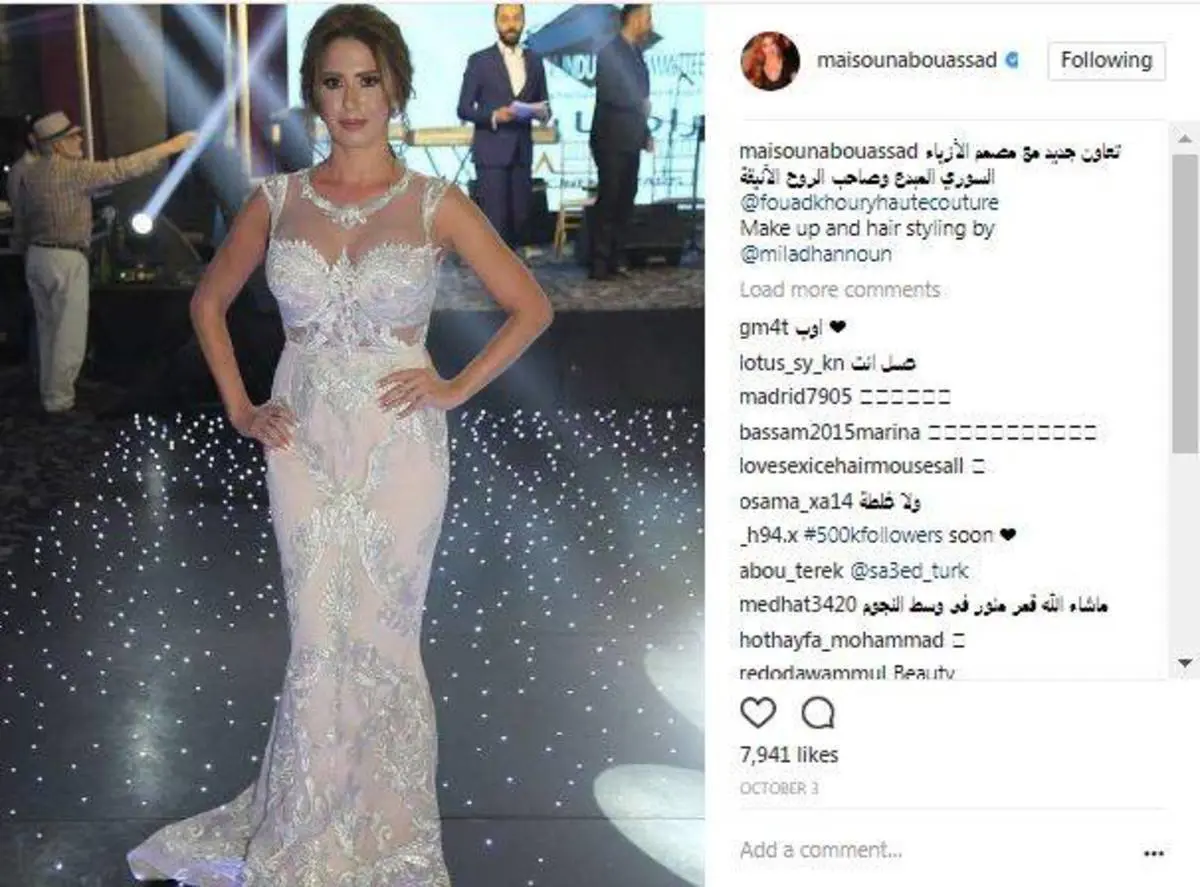The width and height of the screenshot is (1200, 887).
Task: Toggle the Following button
Action: pyautogui.click(x=1106, y=60)
